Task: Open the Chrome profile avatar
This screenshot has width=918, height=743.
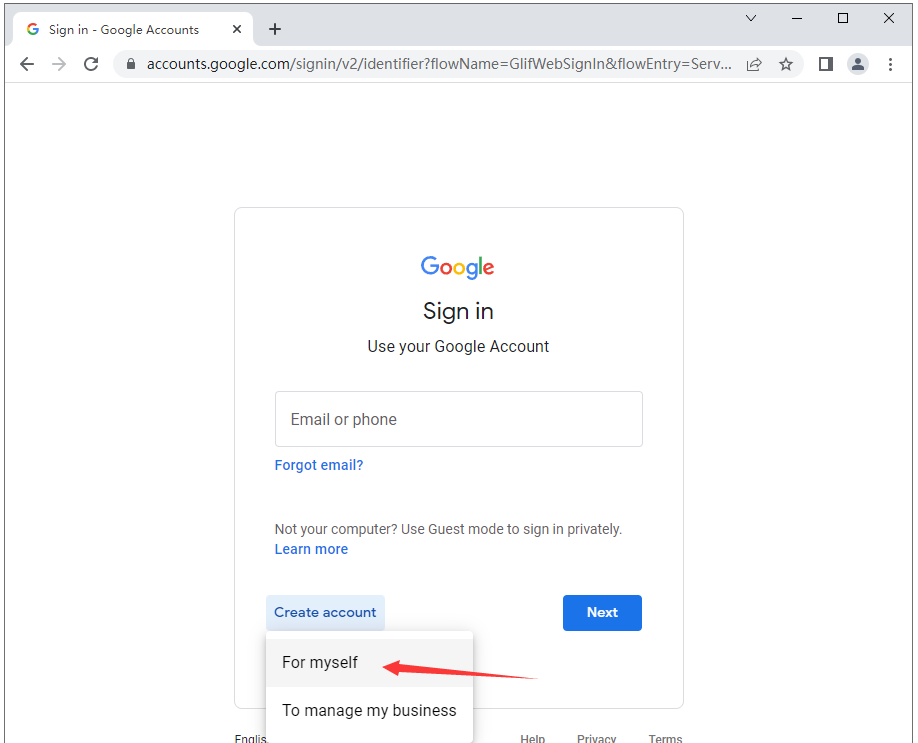Action: coord(858,64)
